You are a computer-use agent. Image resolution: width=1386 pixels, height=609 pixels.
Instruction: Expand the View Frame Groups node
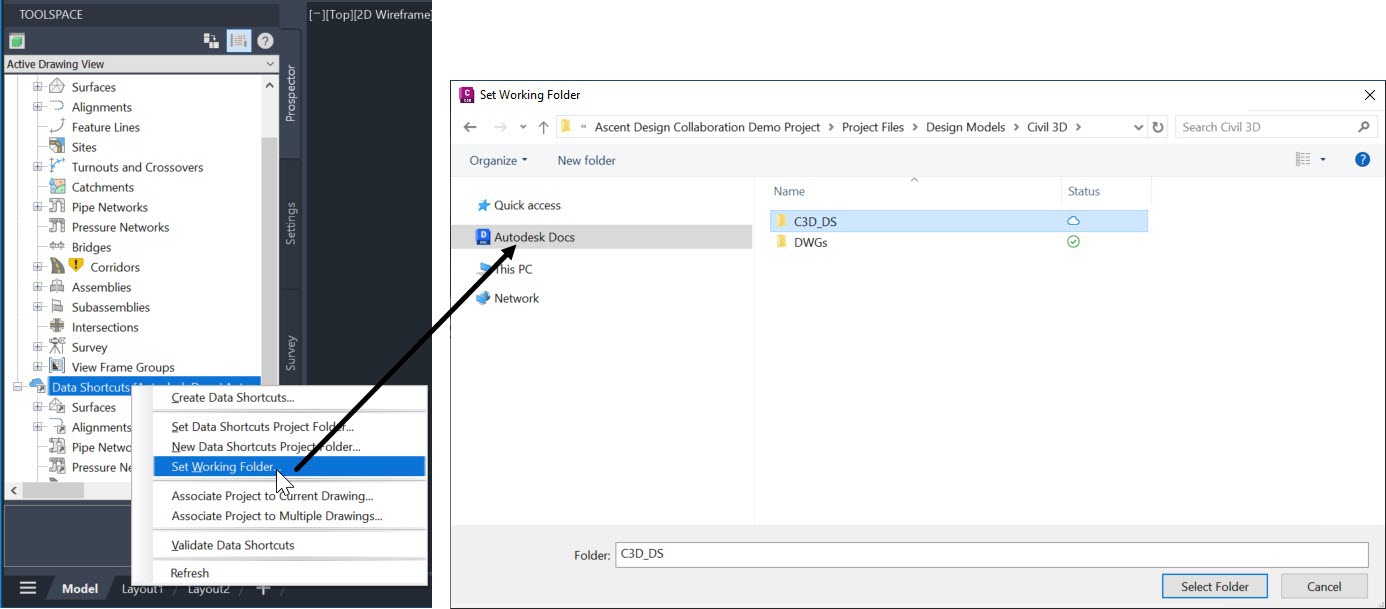38,367
